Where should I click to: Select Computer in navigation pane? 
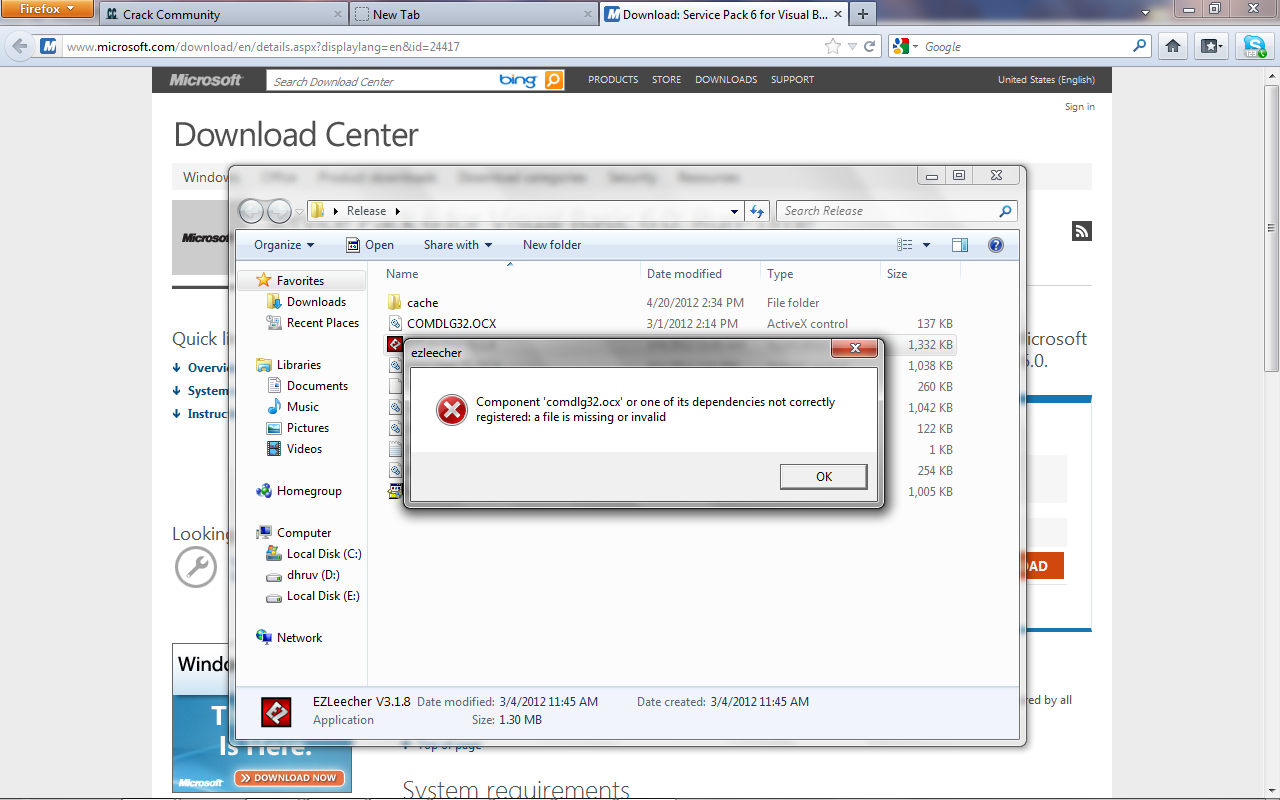pos(294,533)
